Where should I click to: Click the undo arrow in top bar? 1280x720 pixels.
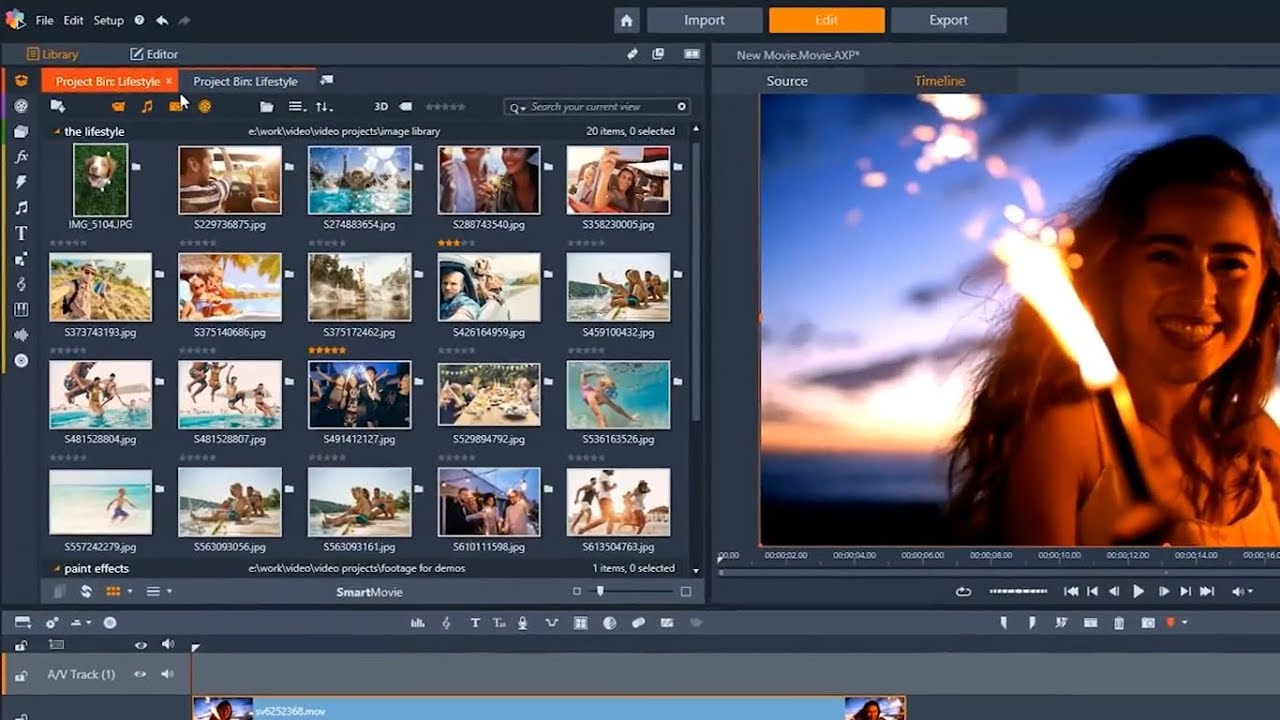click(162, 20)
